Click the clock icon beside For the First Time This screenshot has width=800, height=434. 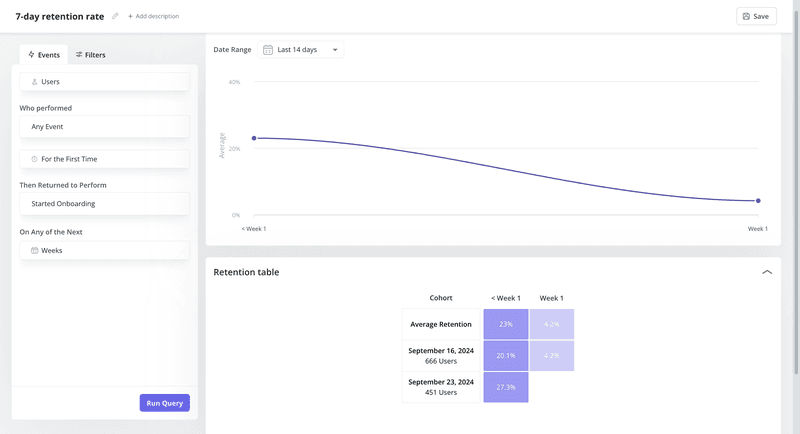point(35,159)
